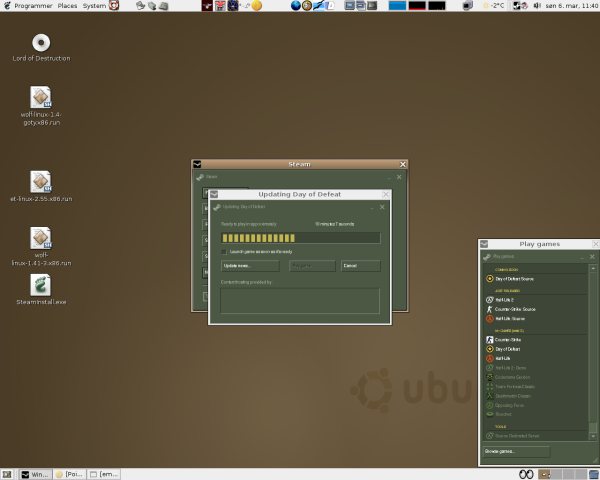Click the round orange launcher in top panel
The width and height of the screenshot is (600, 480).
(x=257, y=5)
